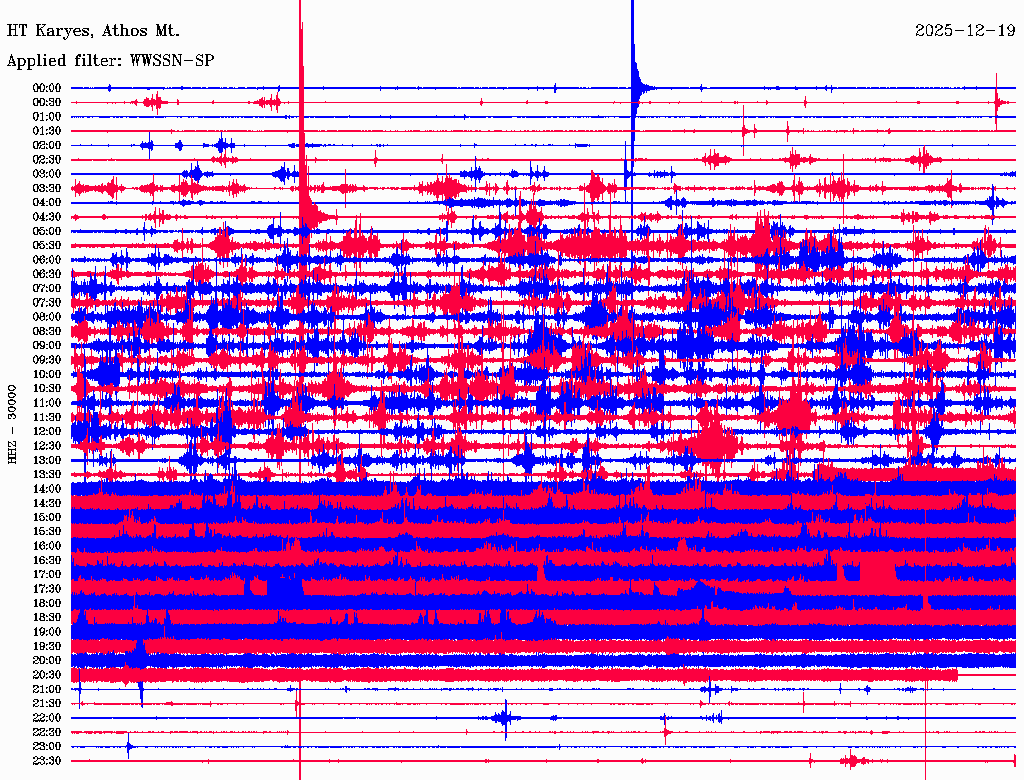
Task: Select the 10:30 time label
Action: 46,389
